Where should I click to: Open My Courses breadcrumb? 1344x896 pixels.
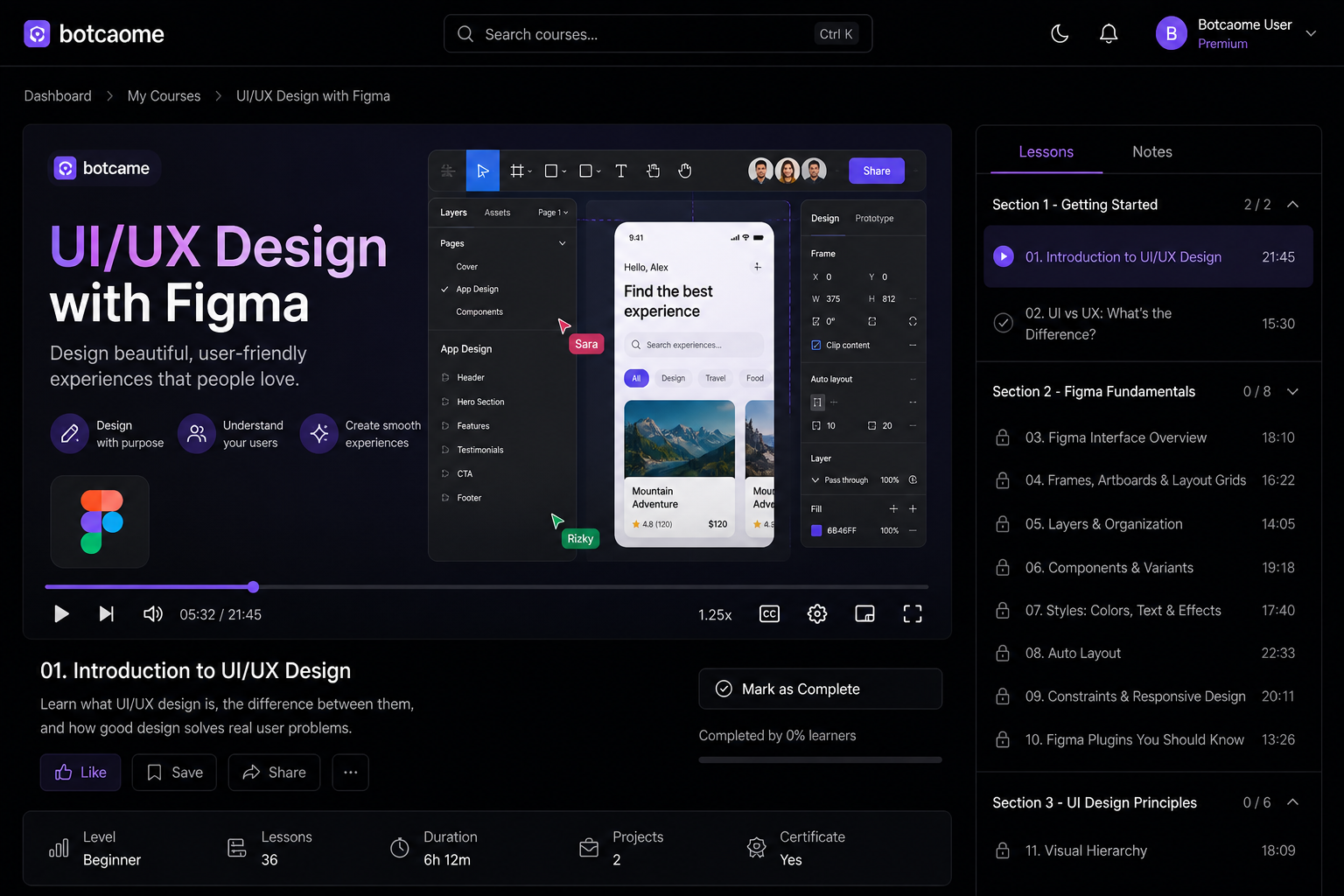pyautogui.click(x=164, y=96)
